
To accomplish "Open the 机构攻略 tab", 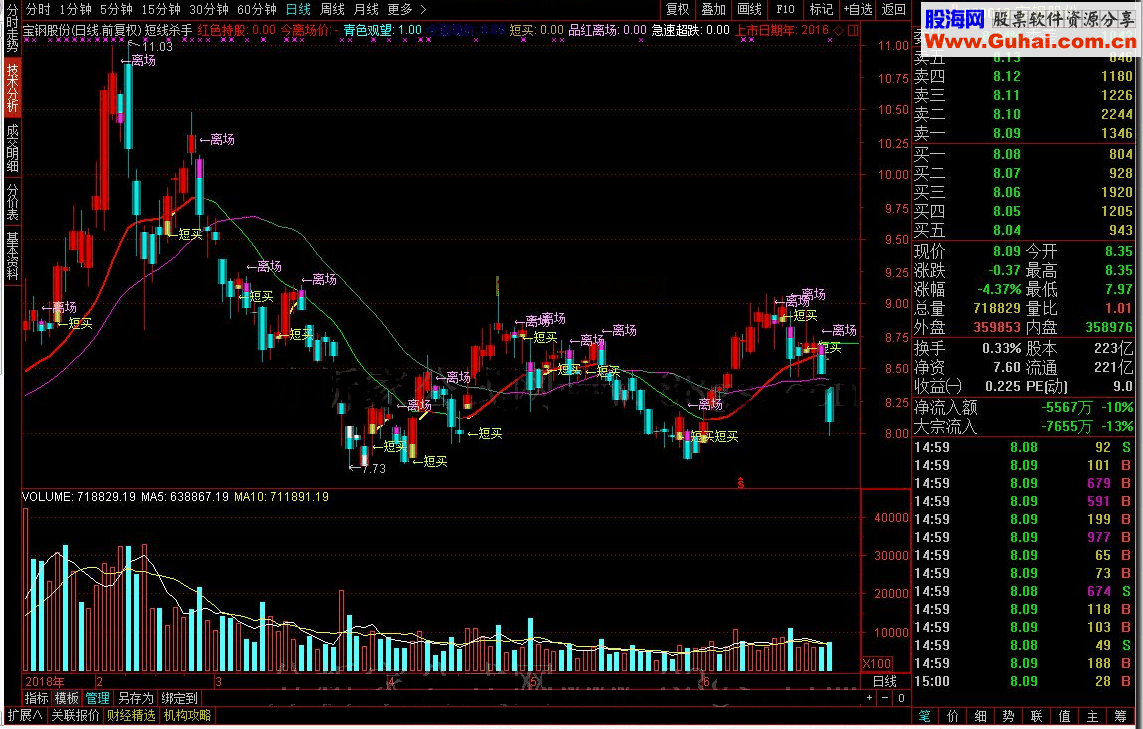I will pos(187,715).
